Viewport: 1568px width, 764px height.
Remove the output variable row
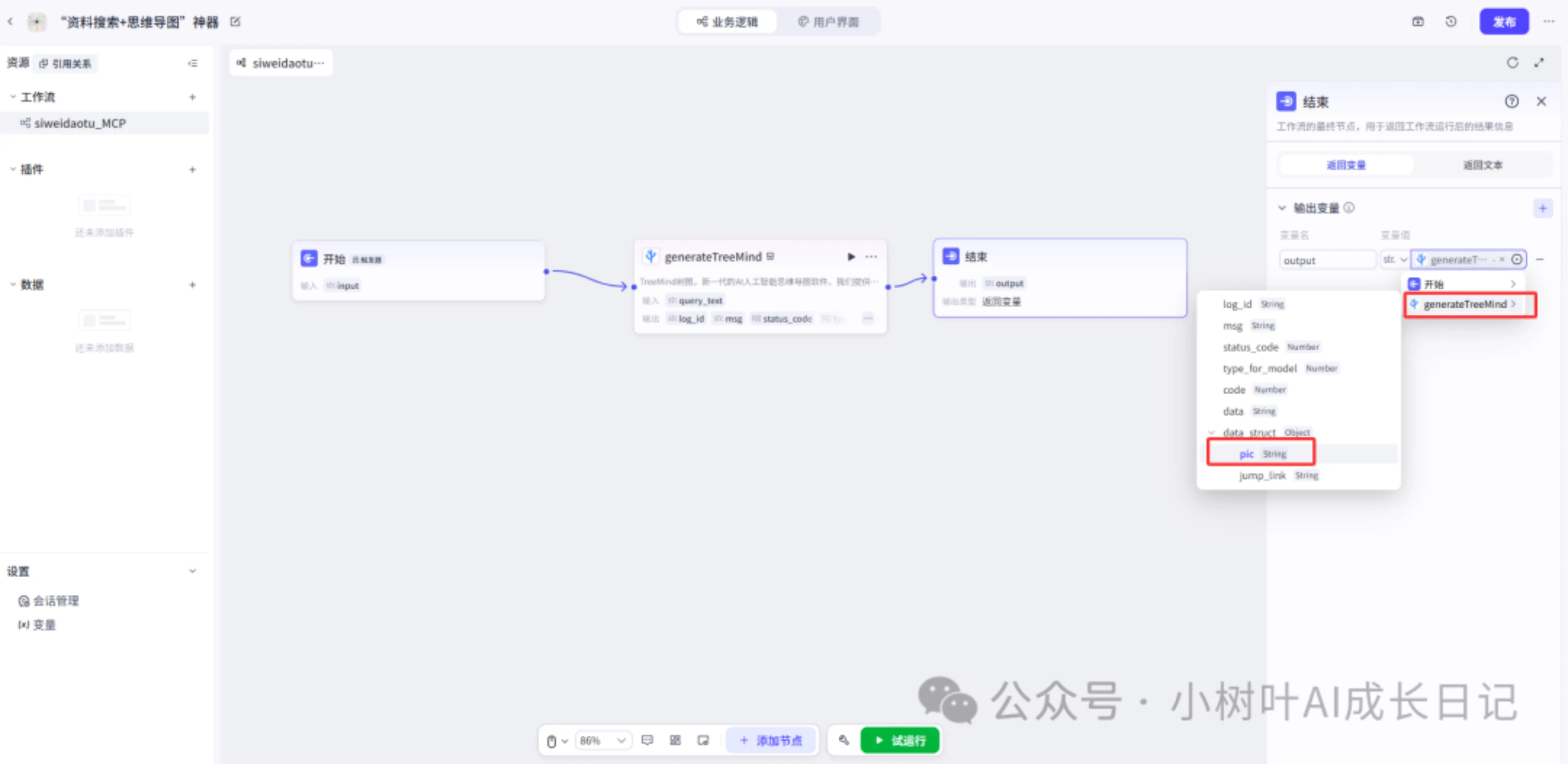1539,259
